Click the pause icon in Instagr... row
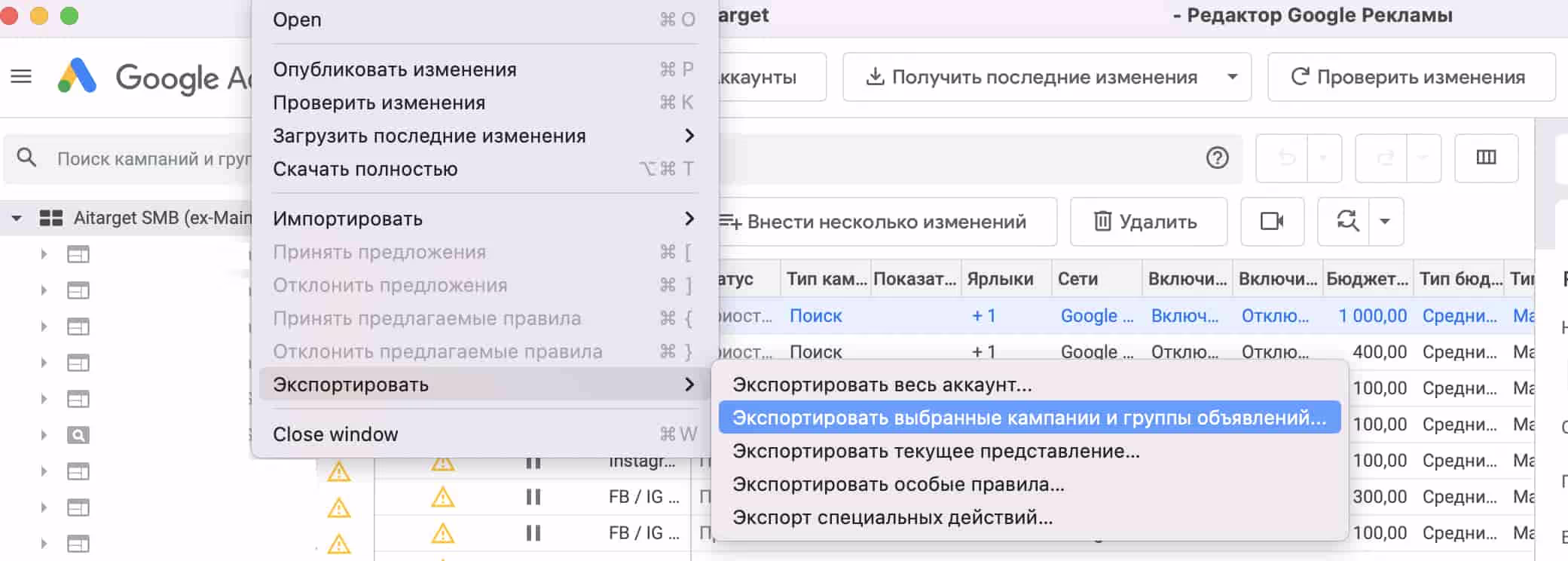 533,461
